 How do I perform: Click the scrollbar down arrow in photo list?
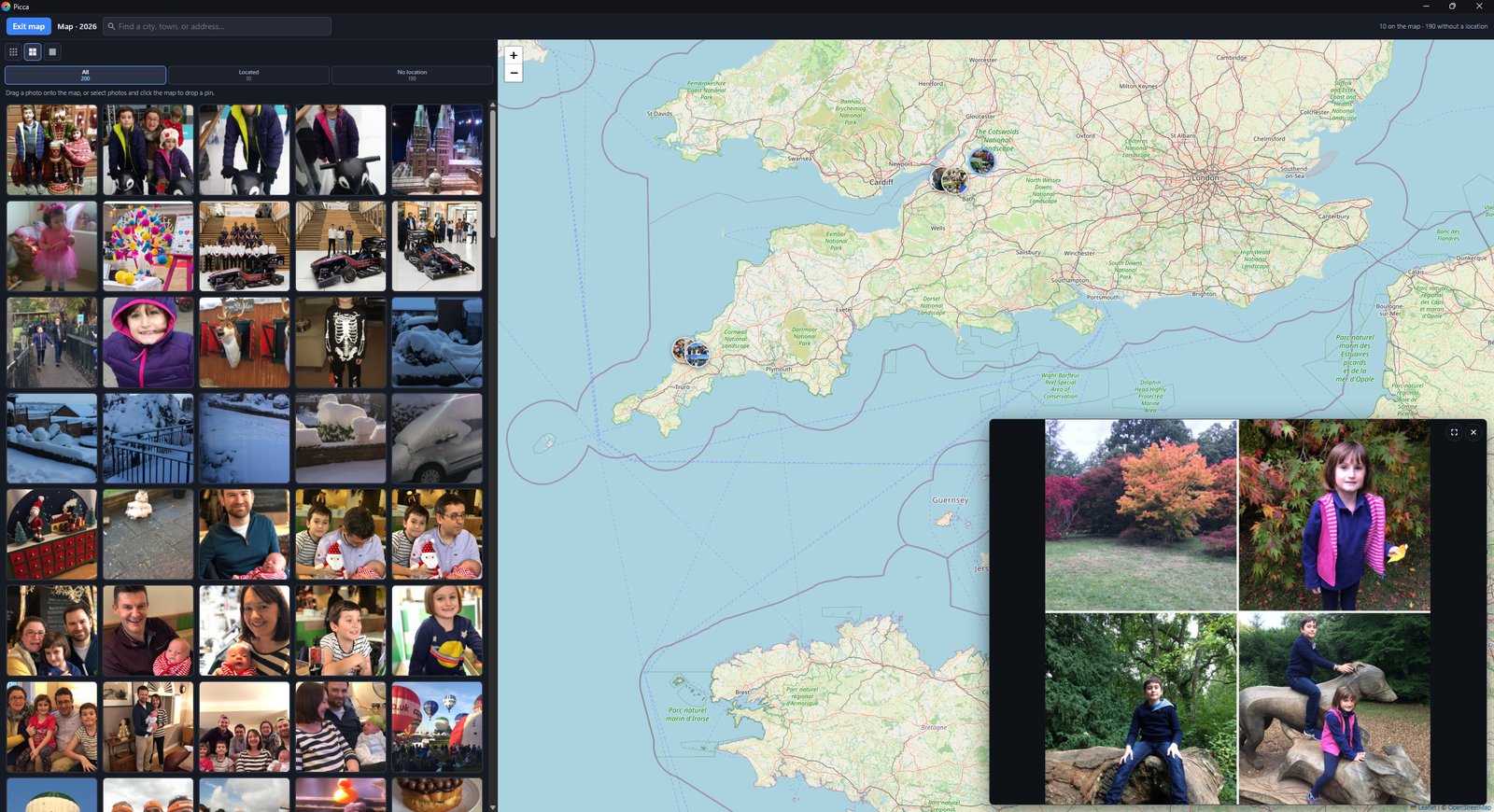click(x=493, y=806)
